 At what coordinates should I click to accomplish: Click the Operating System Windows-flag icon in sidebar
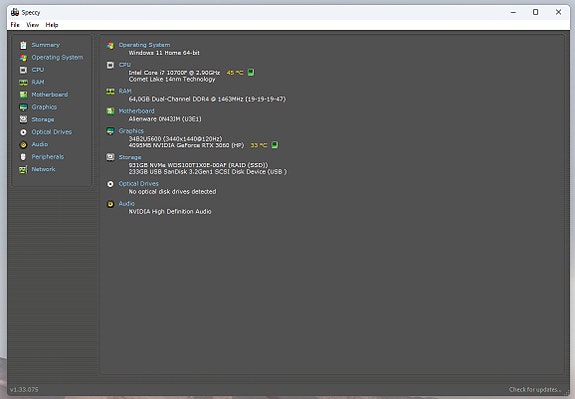point(23,58)
